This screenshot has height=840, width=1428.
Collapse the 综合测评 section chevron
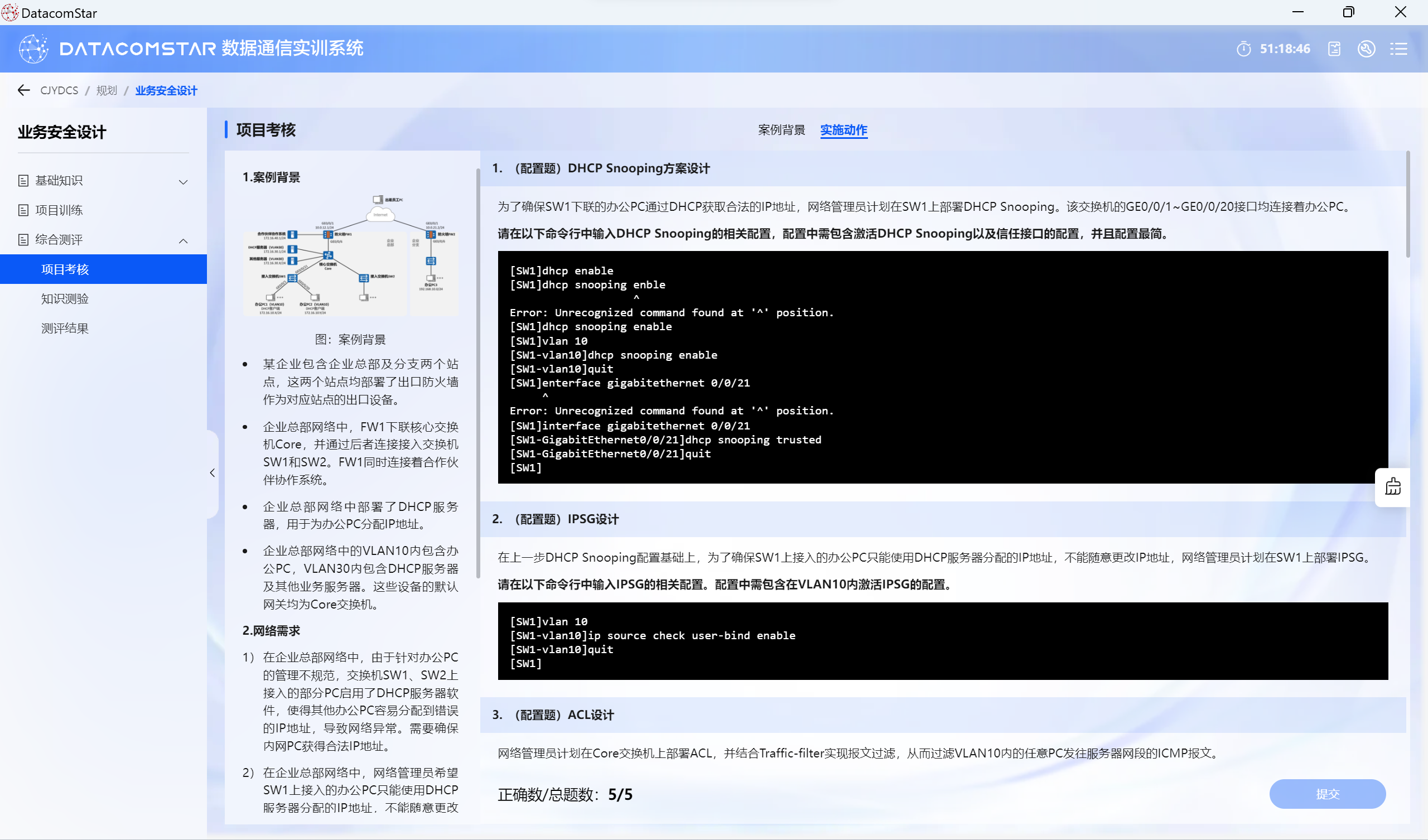tap(183, 240)
